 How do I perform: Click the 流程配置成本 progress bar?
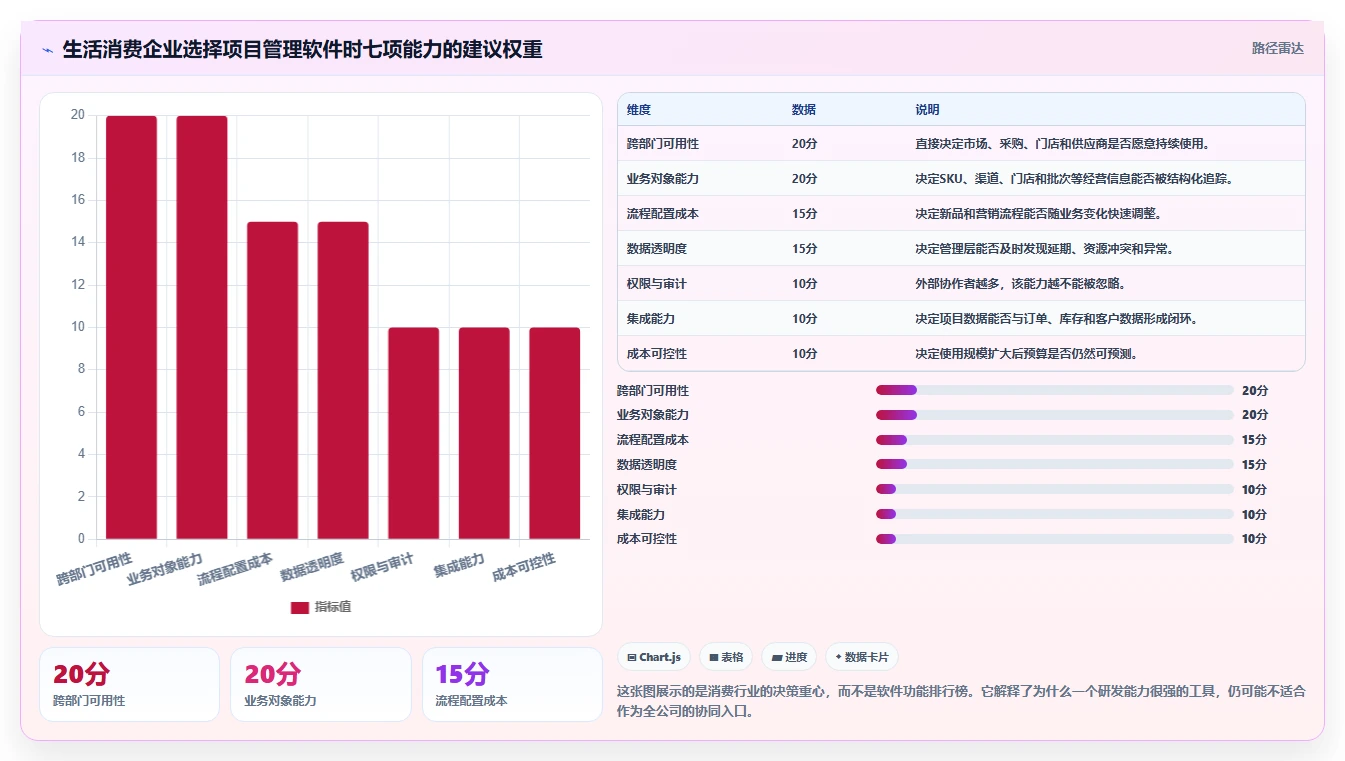(x=1055, y=440)
